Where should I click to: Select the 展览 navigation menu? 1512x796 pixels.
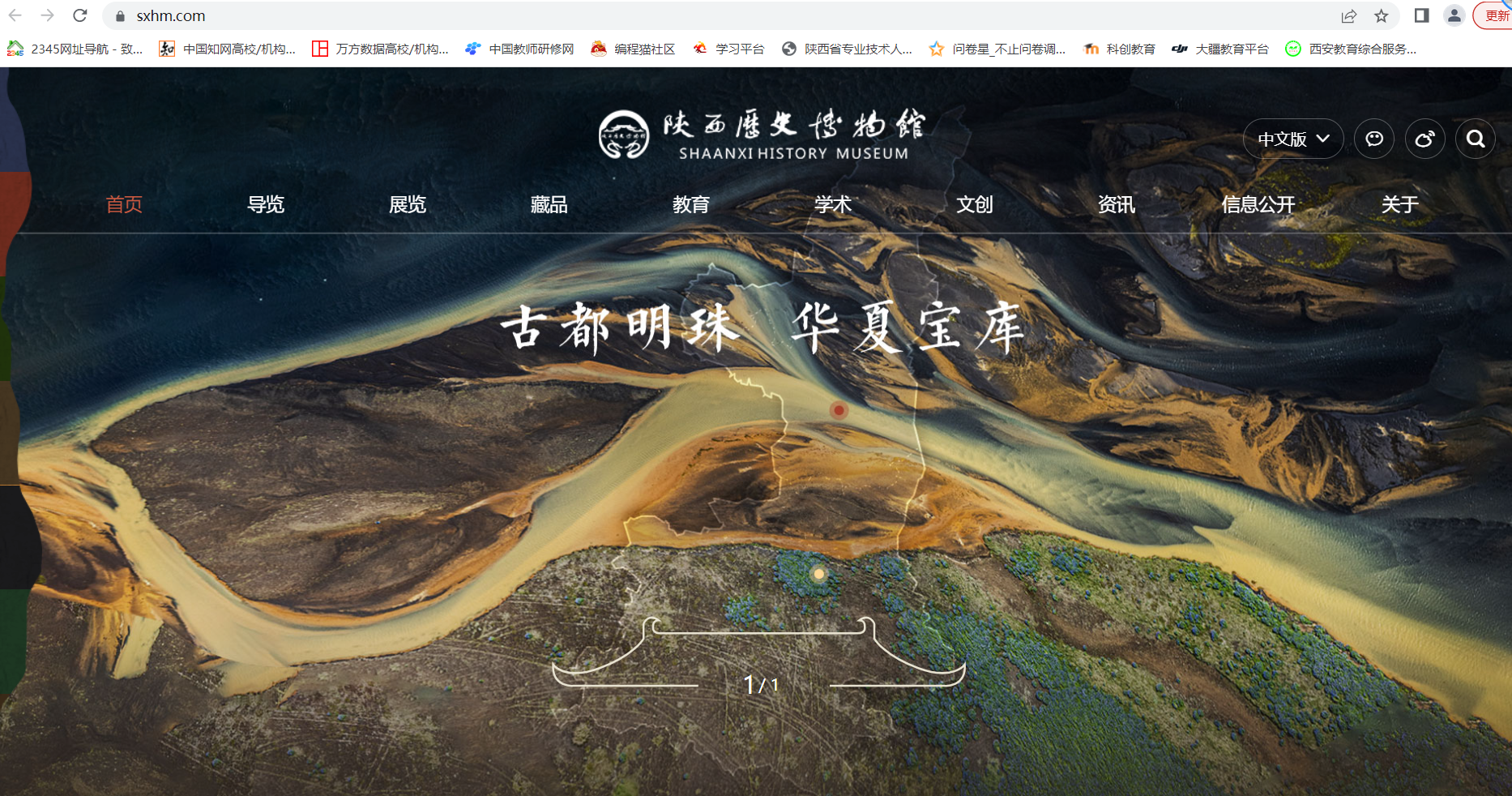pyautogui.click(x=407, y=204)
